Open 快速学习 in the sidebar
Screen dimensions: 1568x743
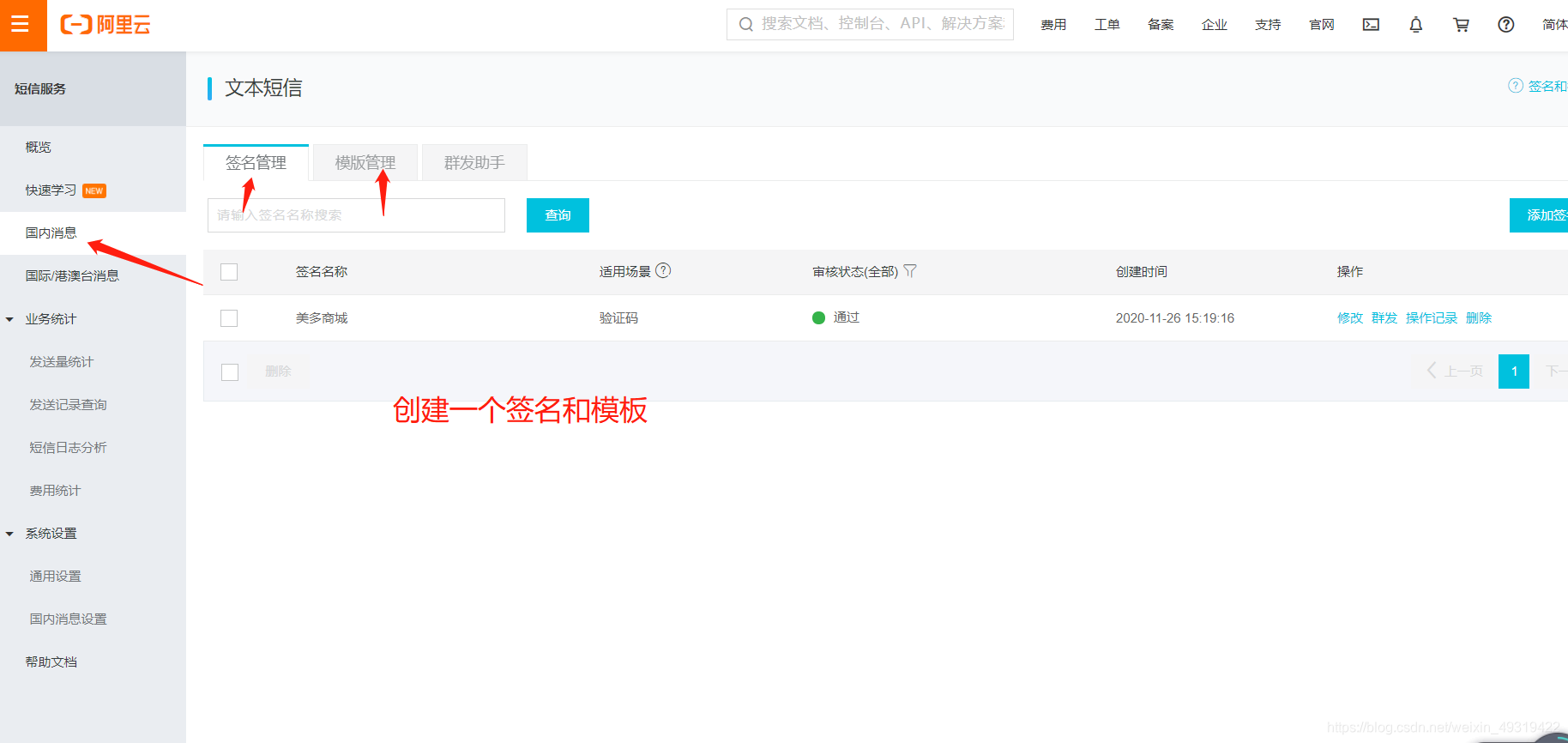point(51,190)
